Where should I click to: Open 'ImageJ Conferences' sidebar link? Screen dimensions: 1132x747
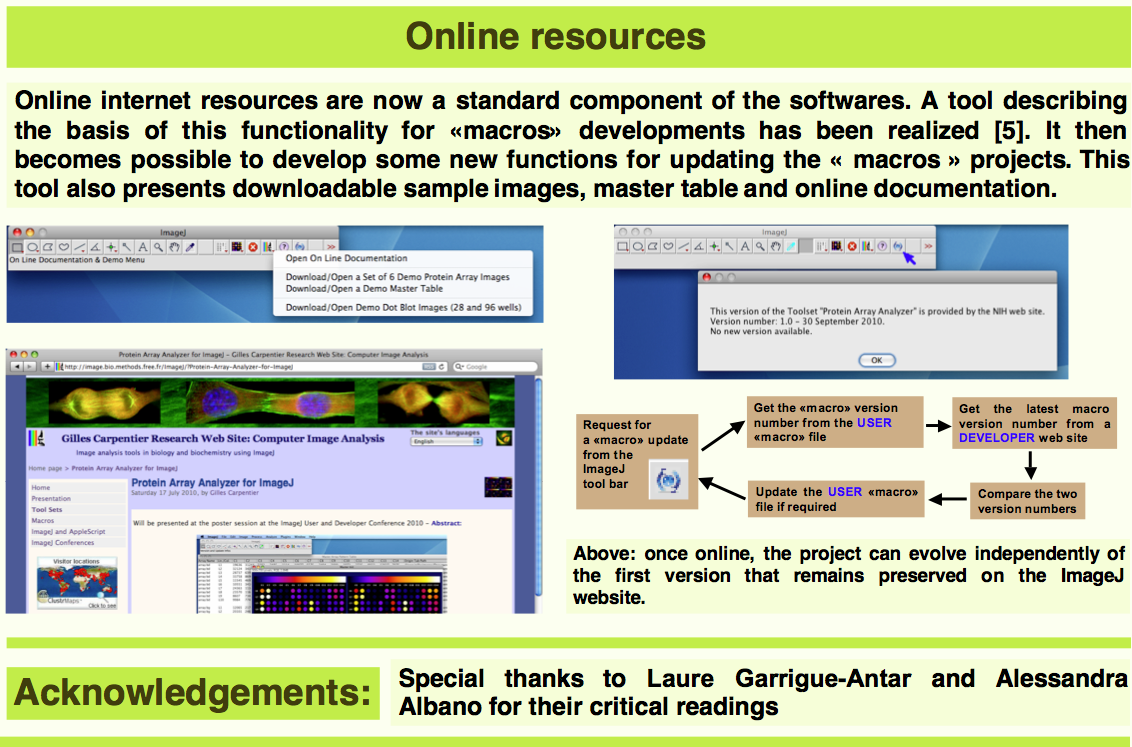point(63,543)
